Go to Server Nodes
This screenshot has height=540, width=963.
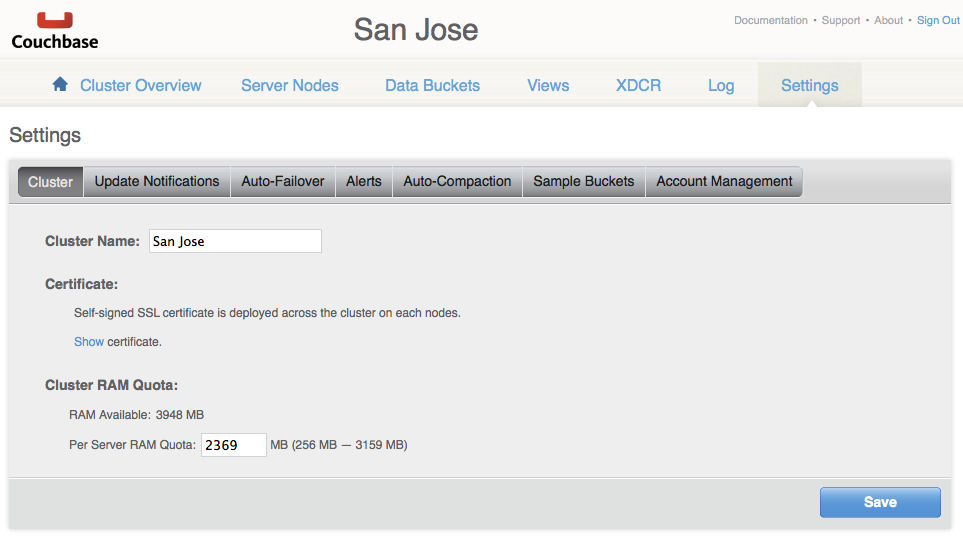pyautogui.click(x=290, y=86)
